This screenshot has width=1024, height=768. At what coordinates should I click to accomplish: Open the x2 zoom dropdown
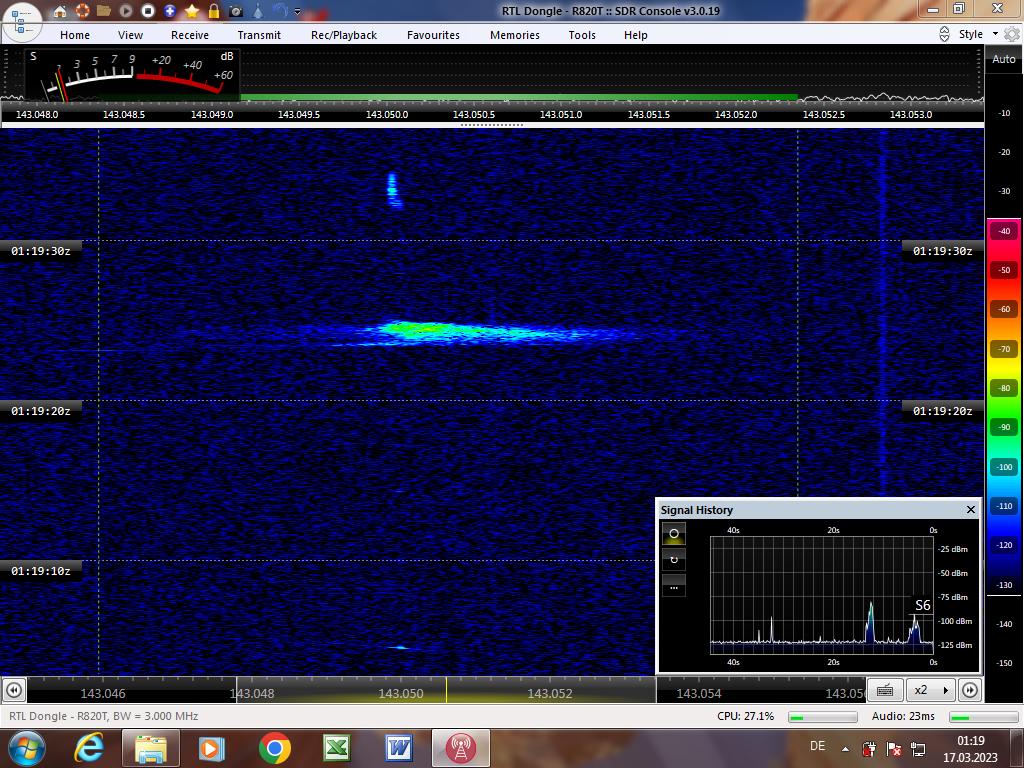pyautogui.click(x=931, y=690)
